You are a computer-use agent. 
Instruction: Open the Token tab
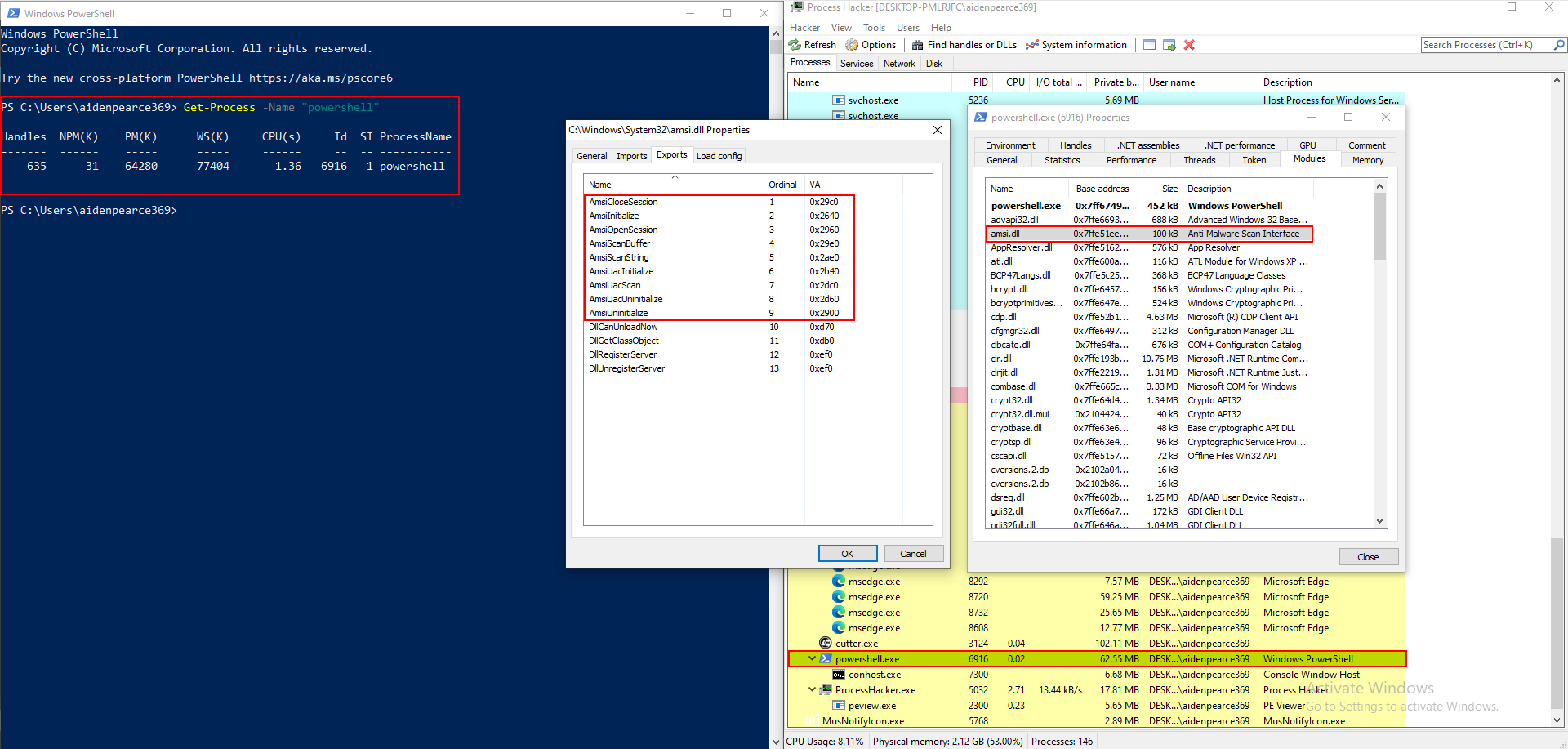click(x=1254, y=160)
